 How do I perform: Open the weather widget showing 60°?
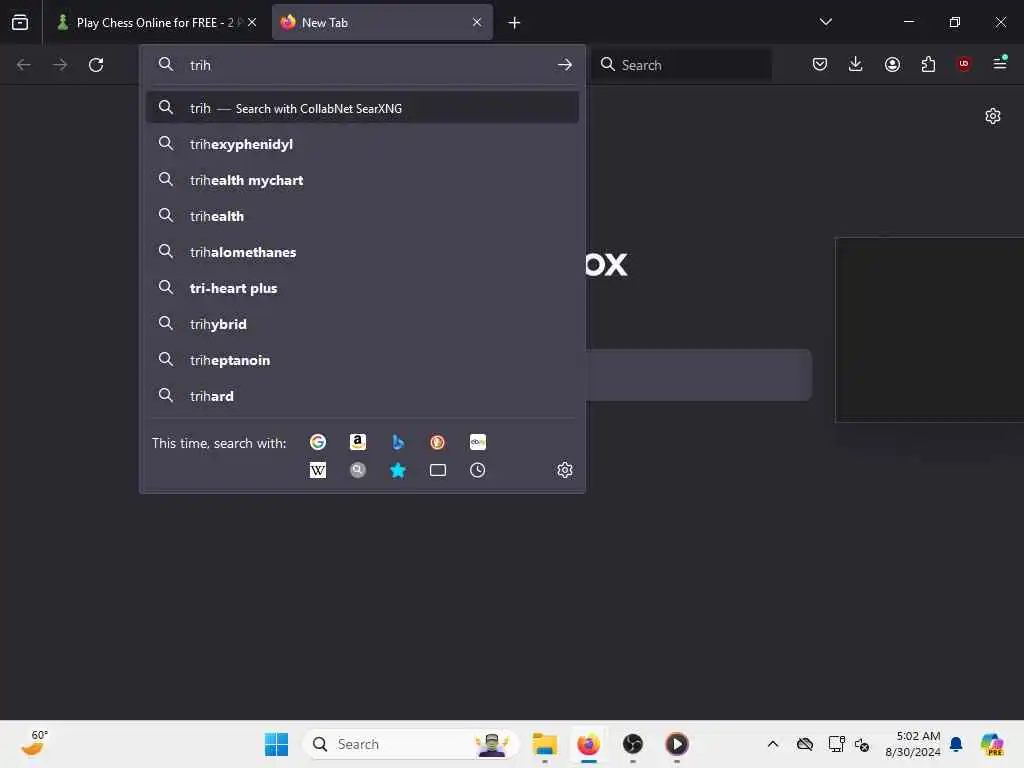pyautogui.click(x=33, y=743)
